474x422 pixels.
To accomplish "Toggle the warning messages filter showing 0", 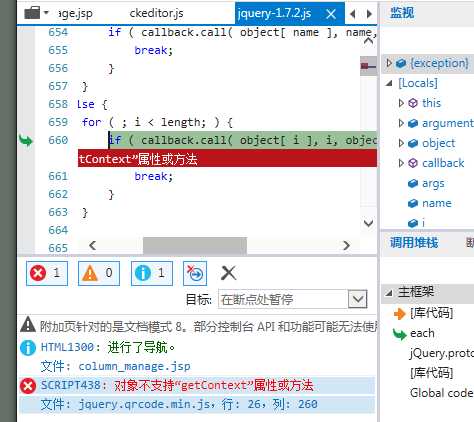I will pos(99,273).
